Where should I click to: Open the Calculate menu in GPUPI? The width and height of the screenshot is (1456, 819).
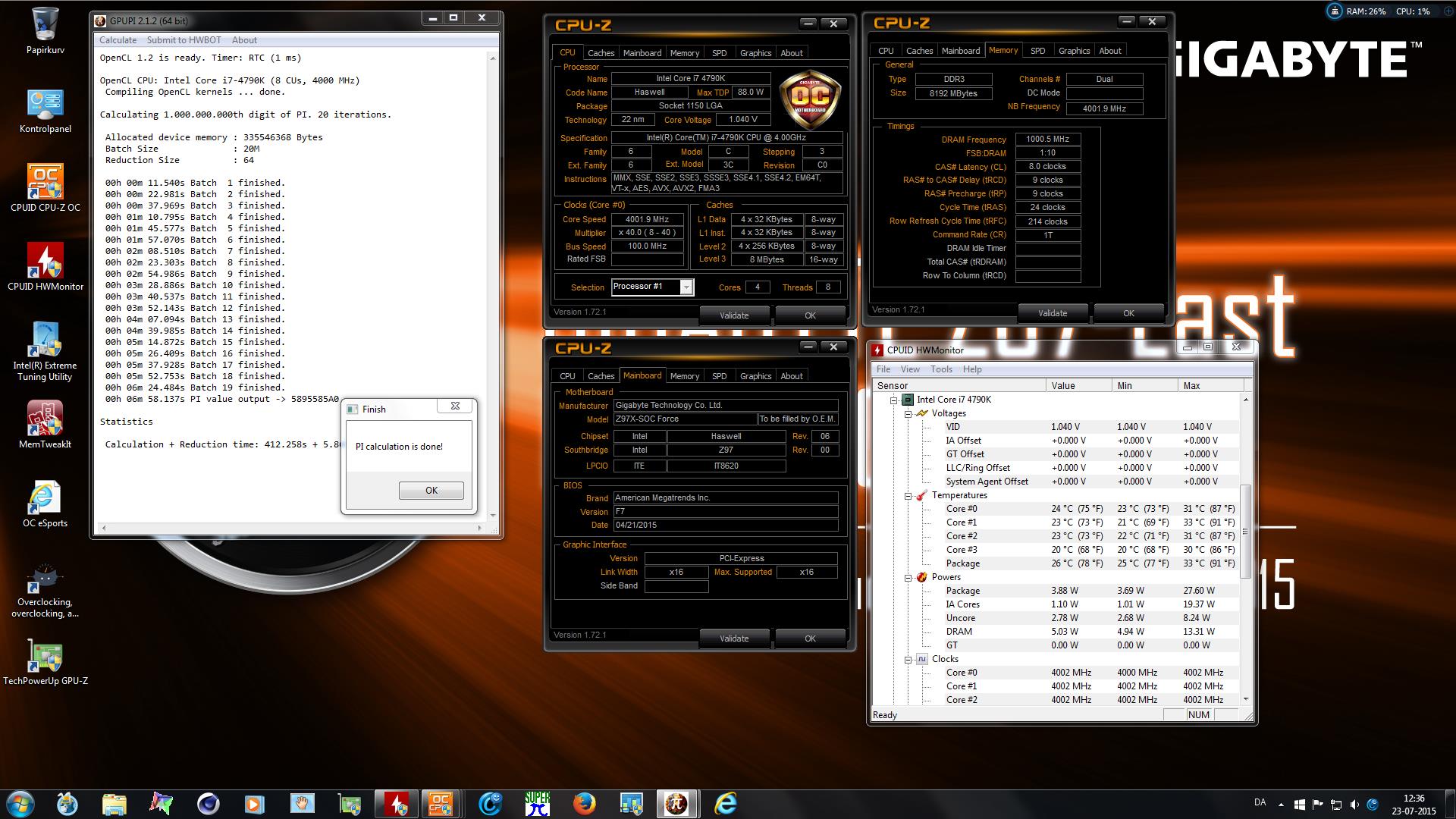tap(118, 40)
